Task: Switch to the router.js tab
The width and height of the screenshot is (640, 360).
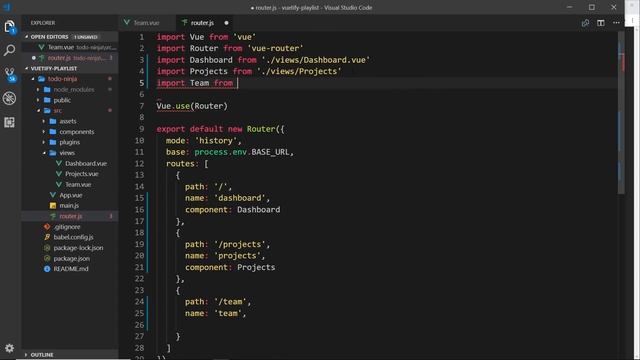Action: (x=203, y=23)
